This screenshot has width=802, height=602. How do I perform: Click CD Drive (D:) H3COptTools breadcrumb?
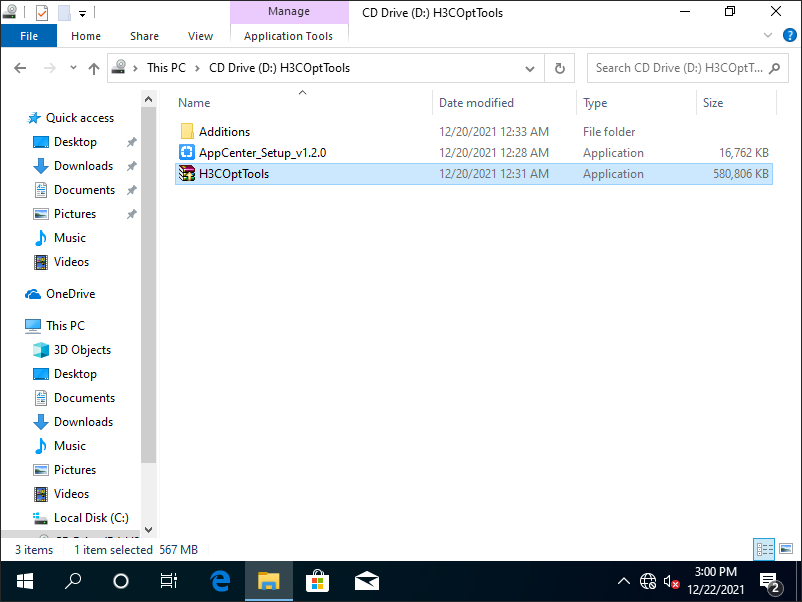click(x=279, y=68)
